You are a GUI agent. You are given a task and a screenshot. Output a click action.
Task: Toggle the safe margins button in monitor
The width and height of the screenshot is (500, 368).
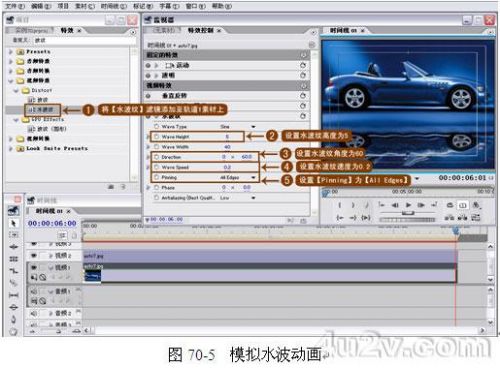463,205
